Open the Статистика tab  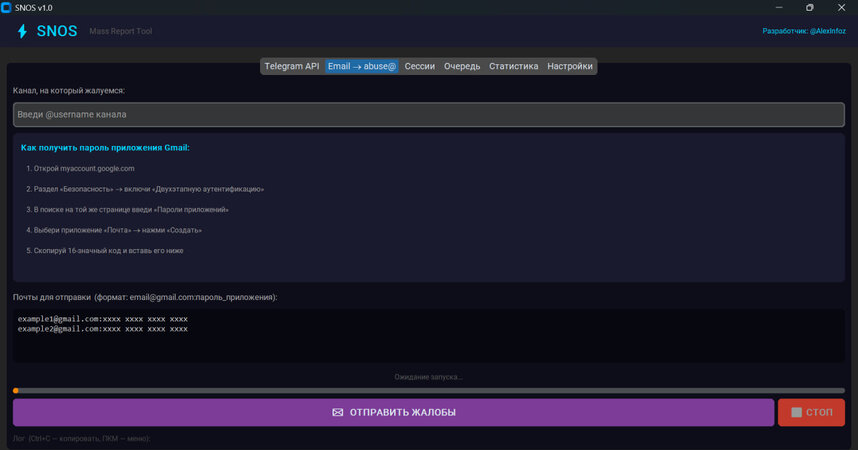point(513,66)
